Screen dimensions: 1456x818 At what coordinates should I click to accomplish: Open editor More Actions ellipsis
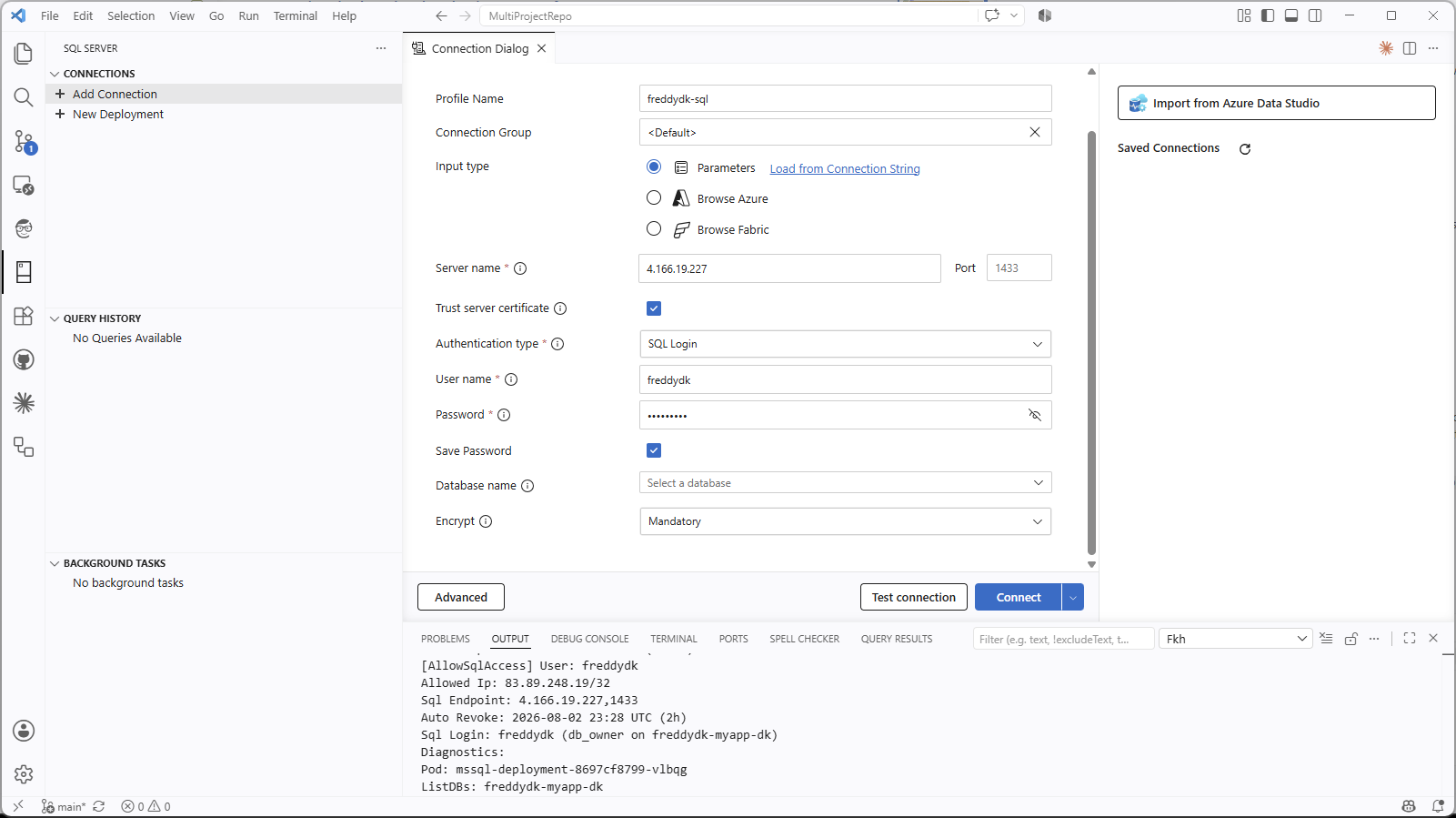click(1433, 48)
